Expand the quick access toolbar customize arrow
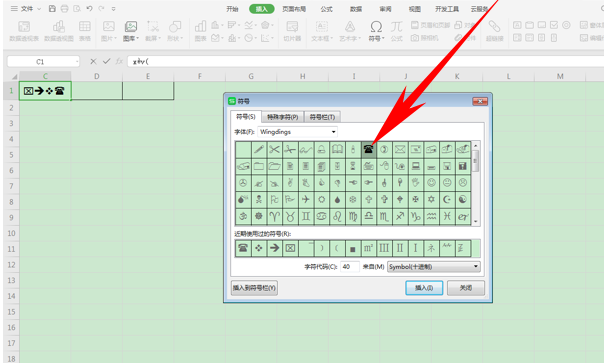604x364 pixels. (x=114, y=8)
